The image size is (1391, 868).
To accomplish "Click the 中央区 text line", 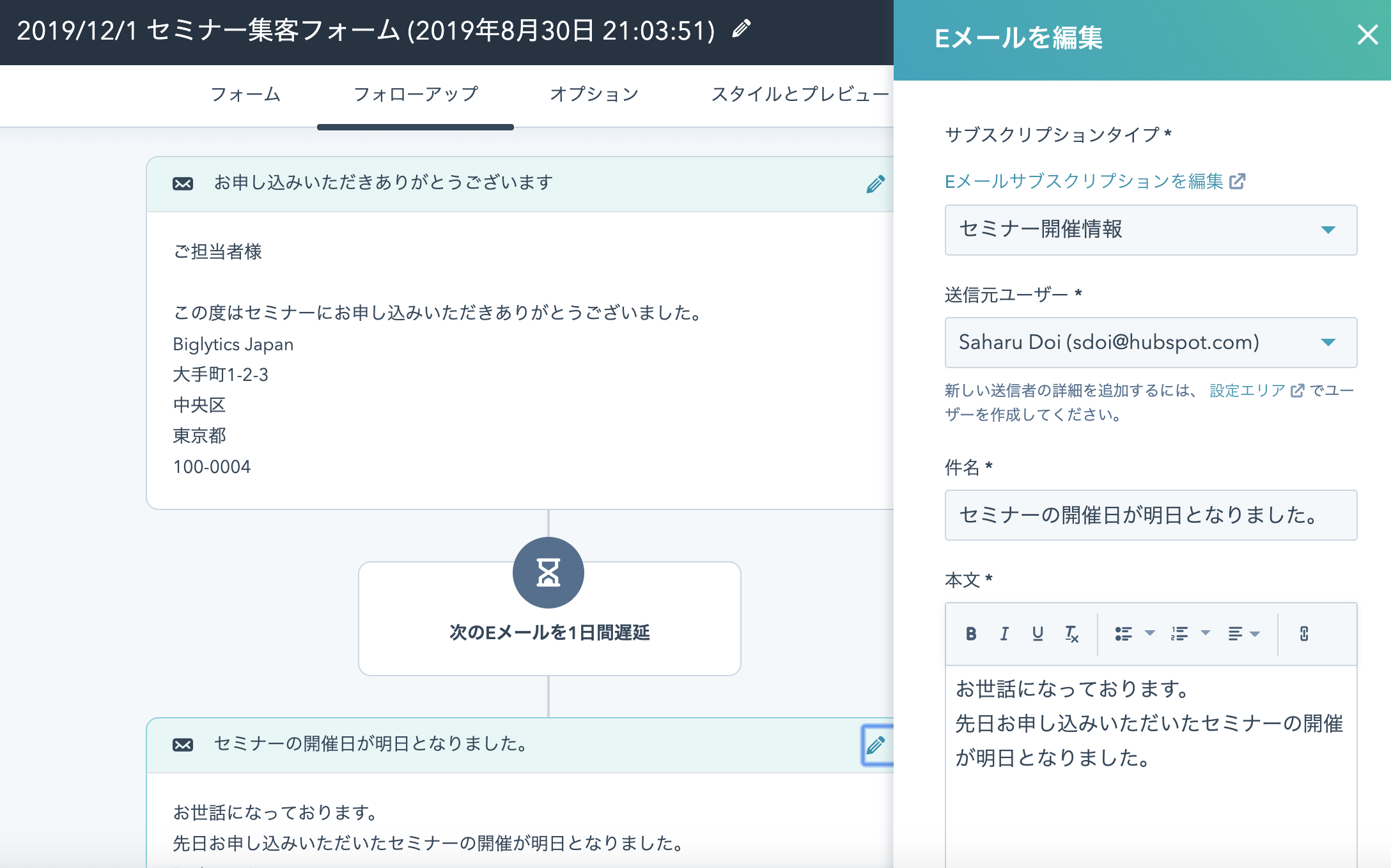I will pyautogui.click(x=199, y=405).
